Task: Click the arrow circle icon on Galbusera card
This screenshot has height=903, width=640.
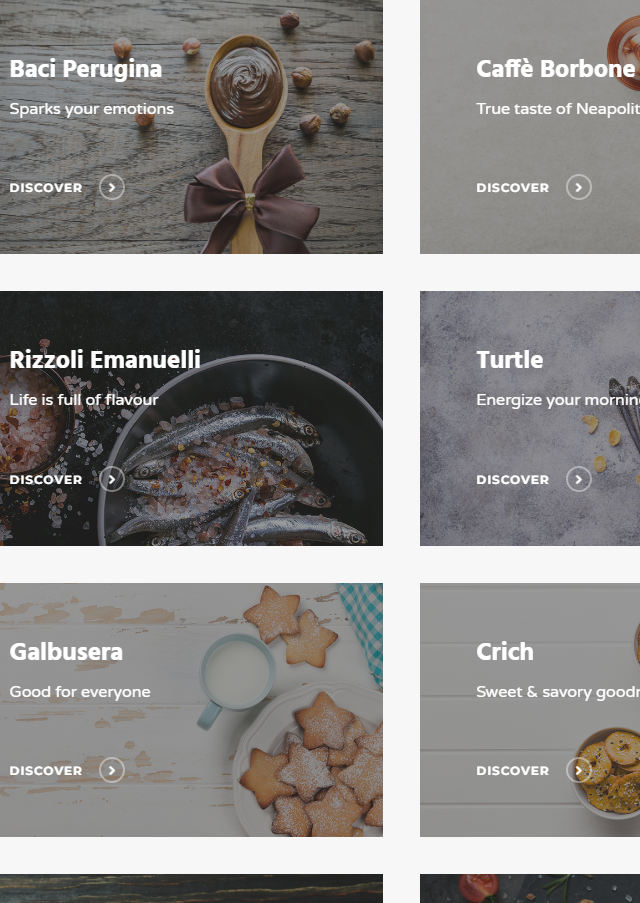Action: 112,770
